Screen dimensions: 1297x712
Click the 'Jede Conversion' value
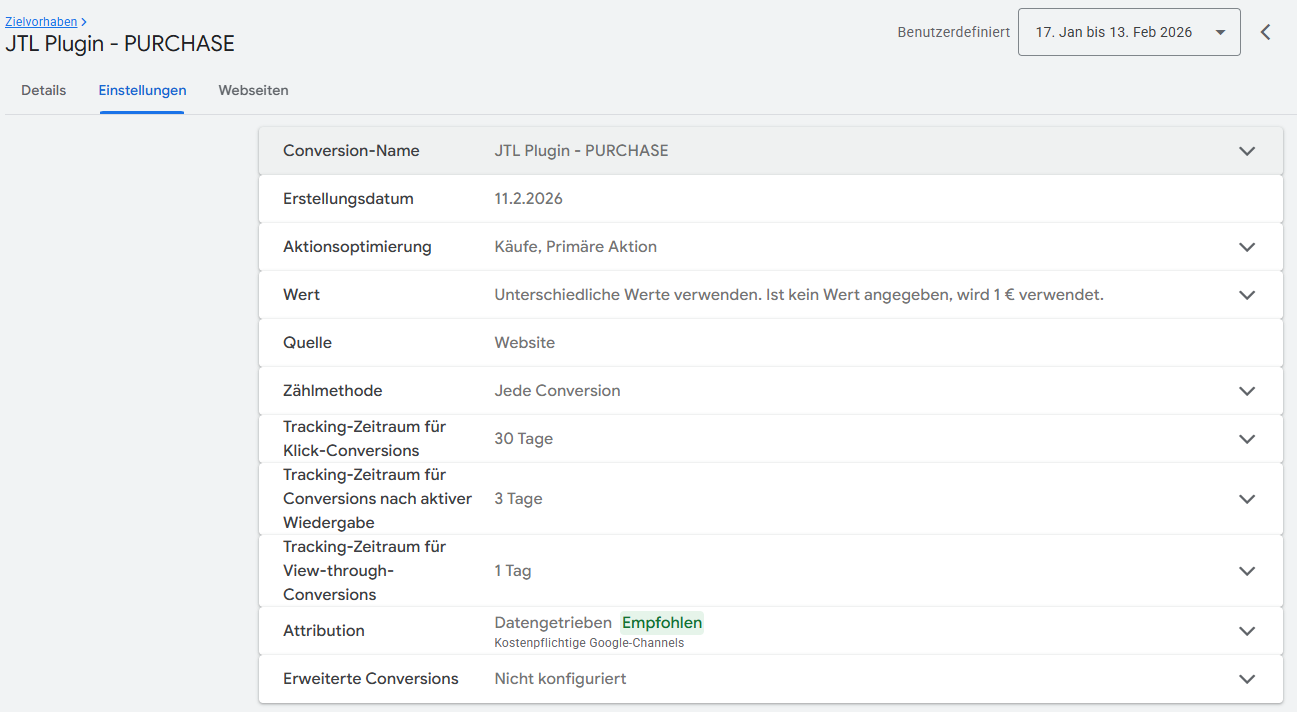click(x=557, y=391)
